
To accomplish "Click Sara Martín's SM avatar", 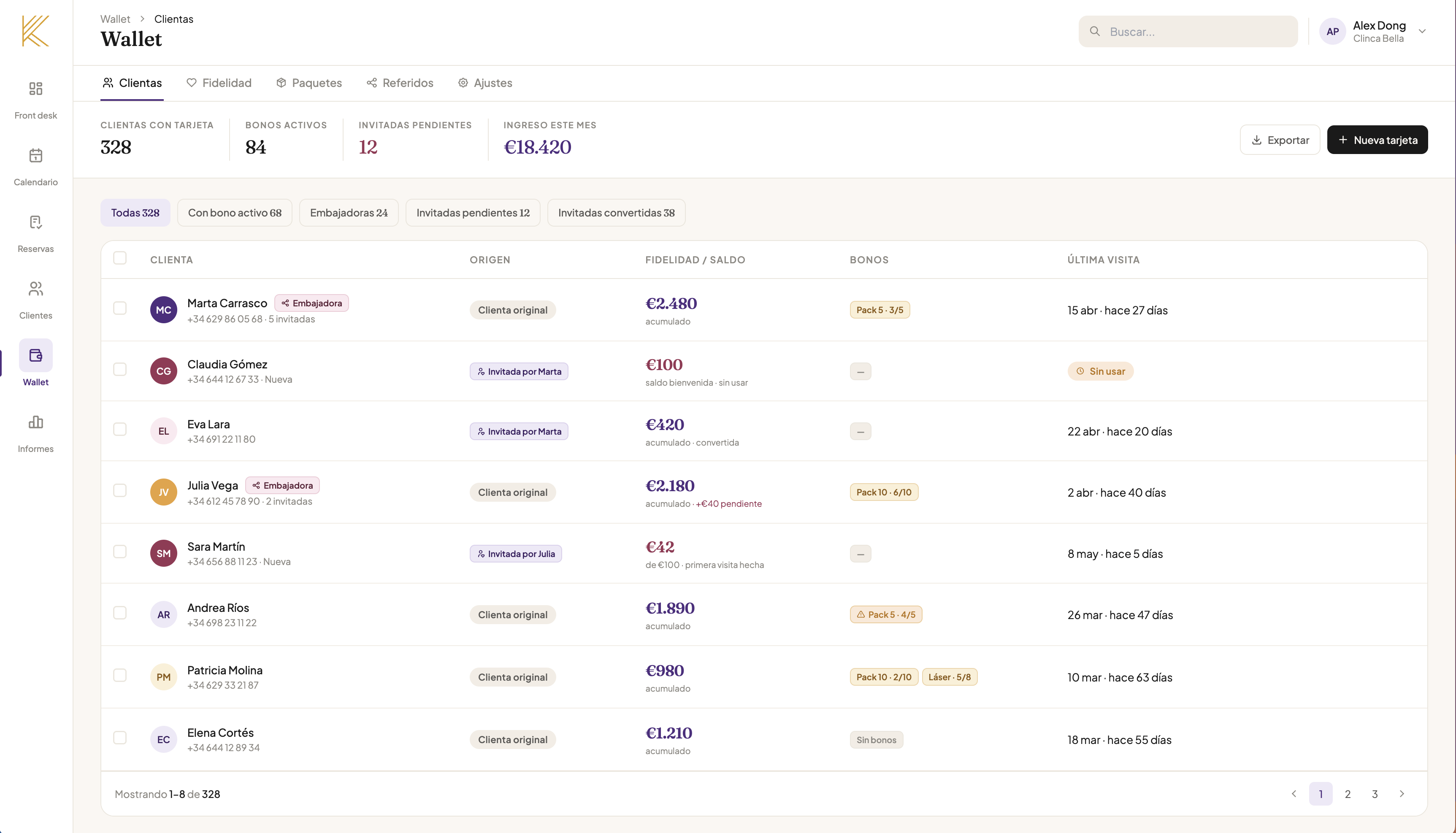I will [164, 553].
